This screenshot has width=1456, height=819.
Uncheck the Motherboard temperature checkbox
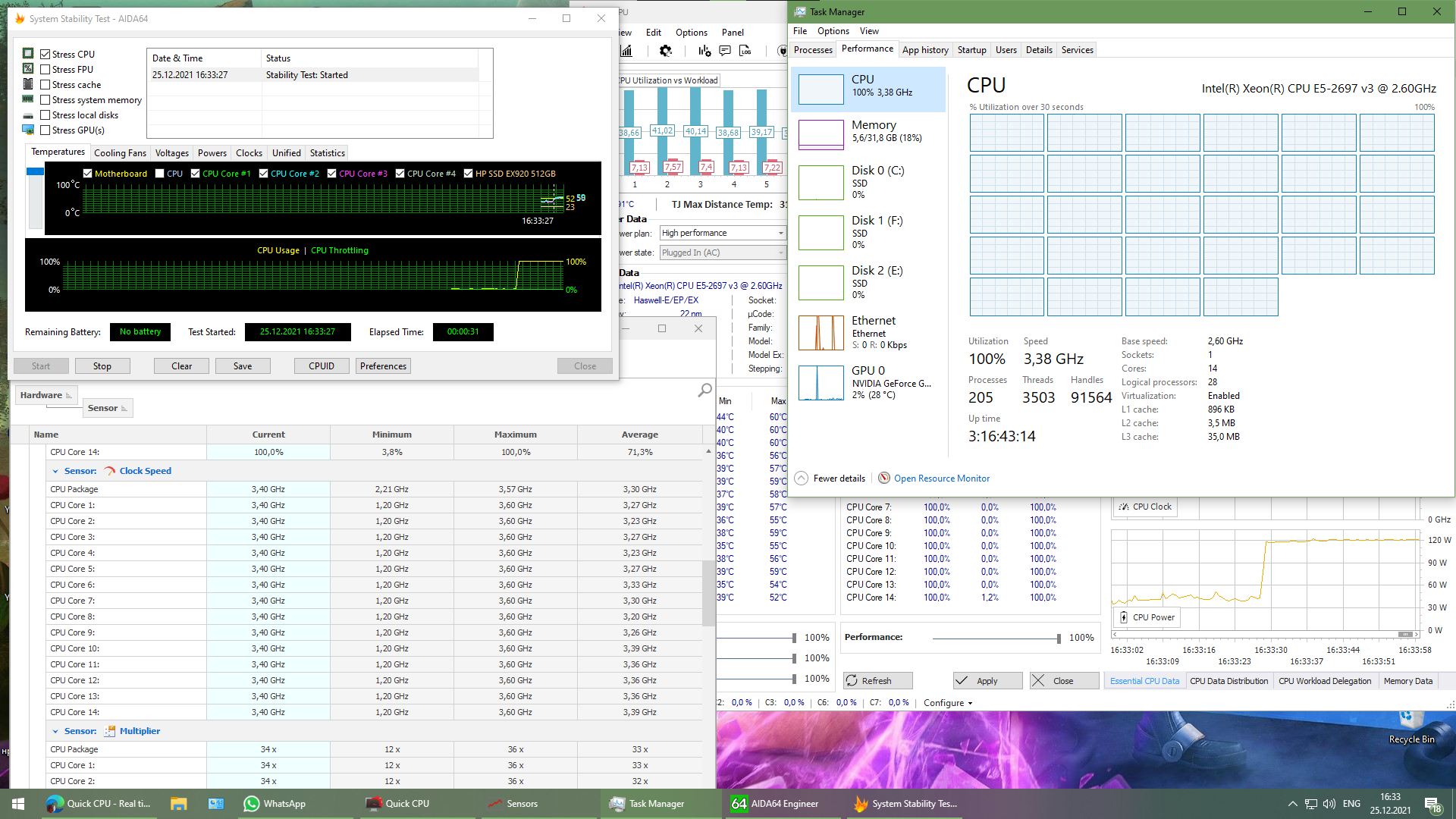tap(87, 174)
